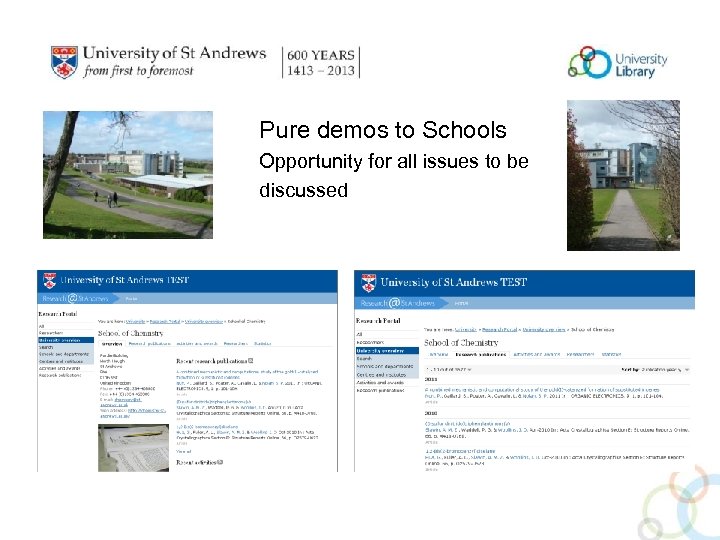
Task: Click Home in the right screenshot nav bar
Action: [x=461, y=304]
